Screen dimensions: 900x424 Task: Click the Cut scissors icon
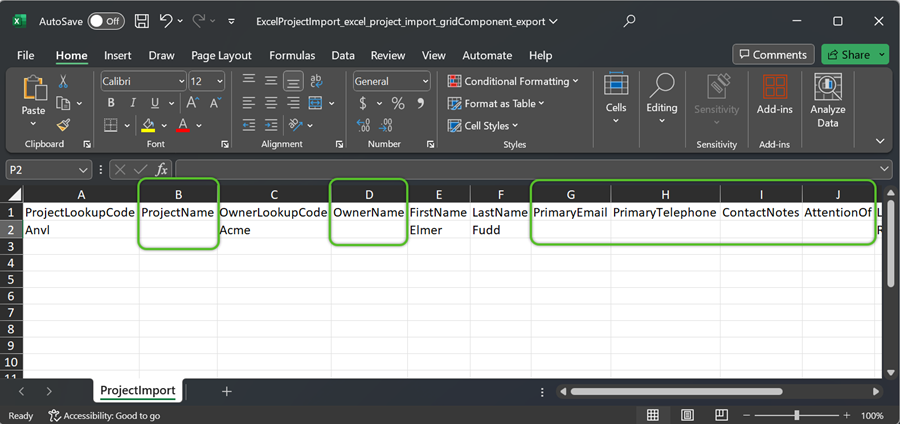pyautogui.click(x=63, y=81)
